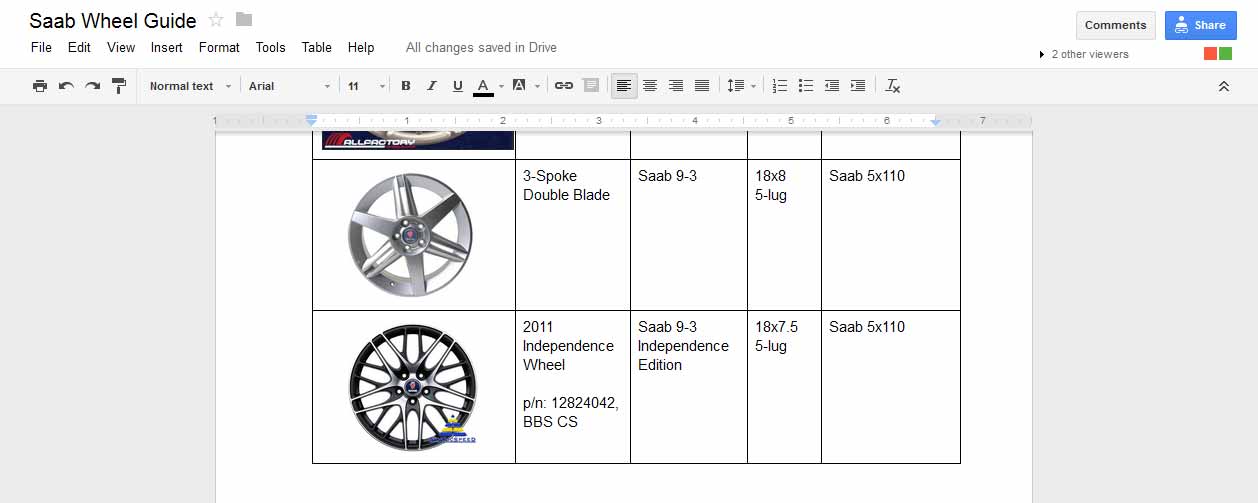Open the File menu
This screenshot has height=503, width=1258.
tap(41, 47)
